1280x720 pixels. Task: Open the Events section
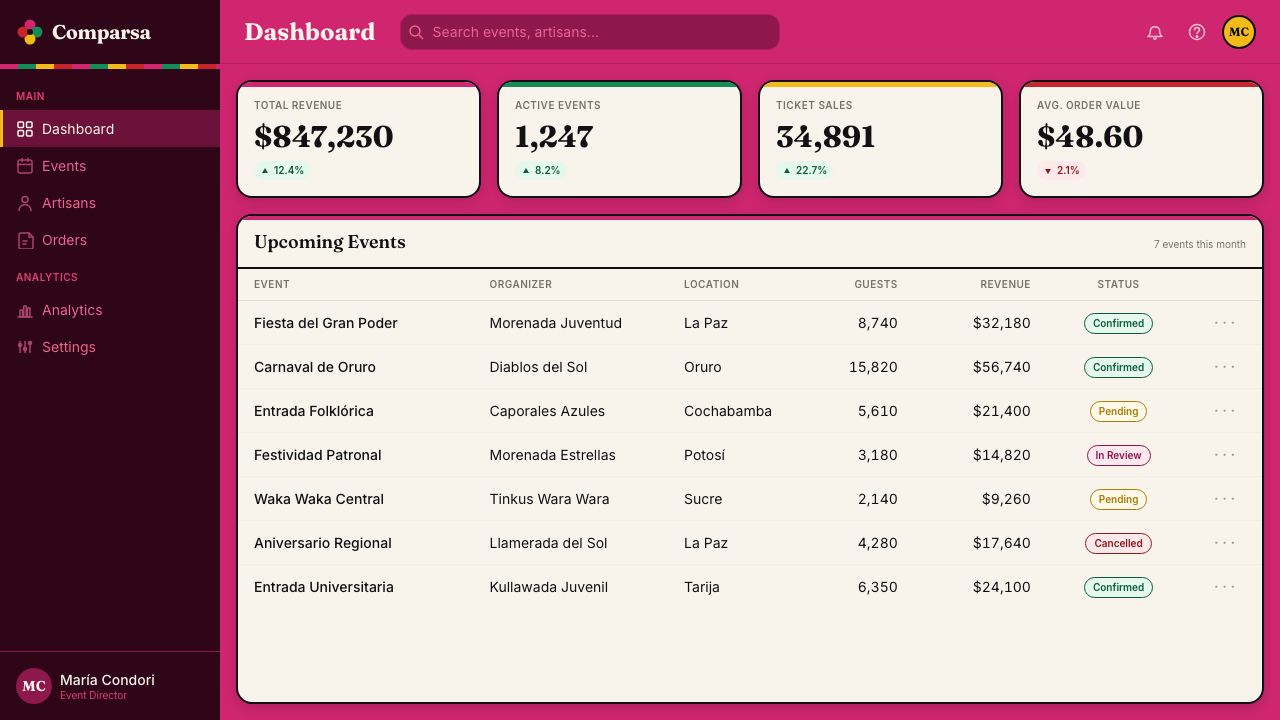click(110, 166)
